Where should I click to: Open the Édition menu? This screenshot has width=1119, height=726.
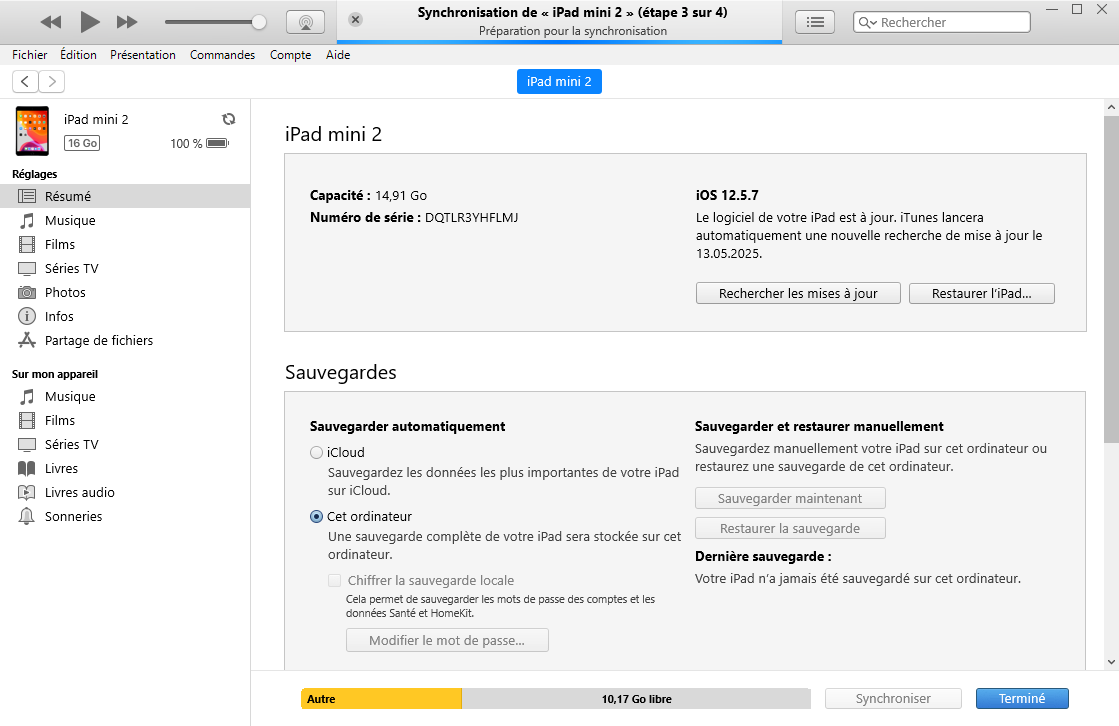click(x=78, y=55)
